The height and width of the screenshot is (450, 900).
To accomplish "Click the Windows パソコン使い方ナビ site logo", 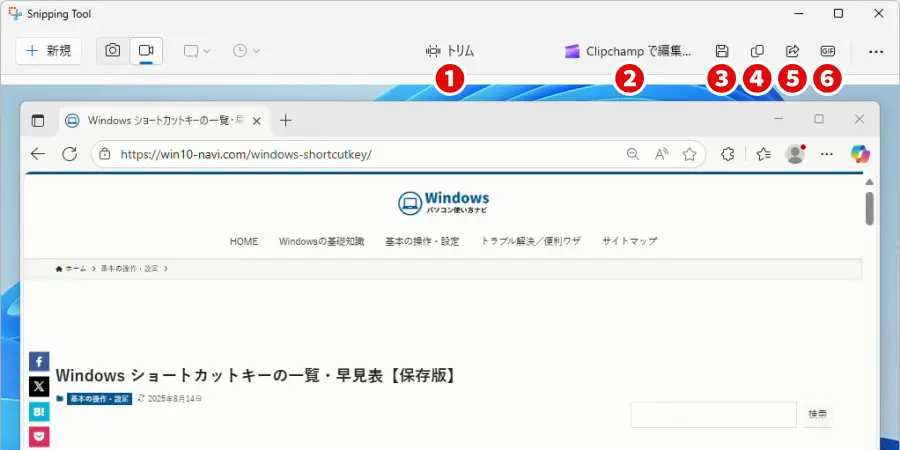I will (x=444, y=203).
